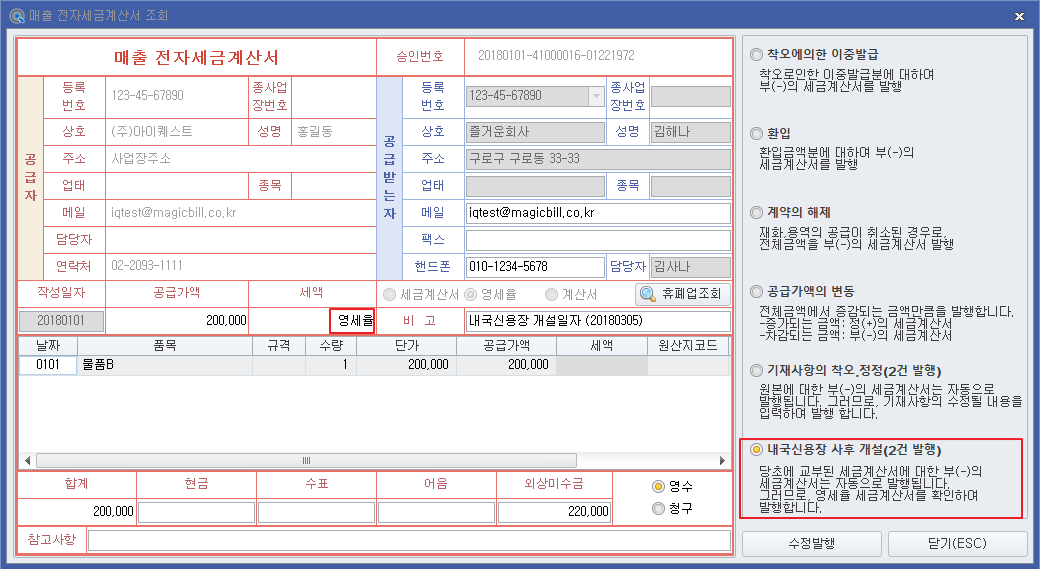1040x569 pixels.
Task: Select the 영수 radio button
Action: tap(658, 486)
